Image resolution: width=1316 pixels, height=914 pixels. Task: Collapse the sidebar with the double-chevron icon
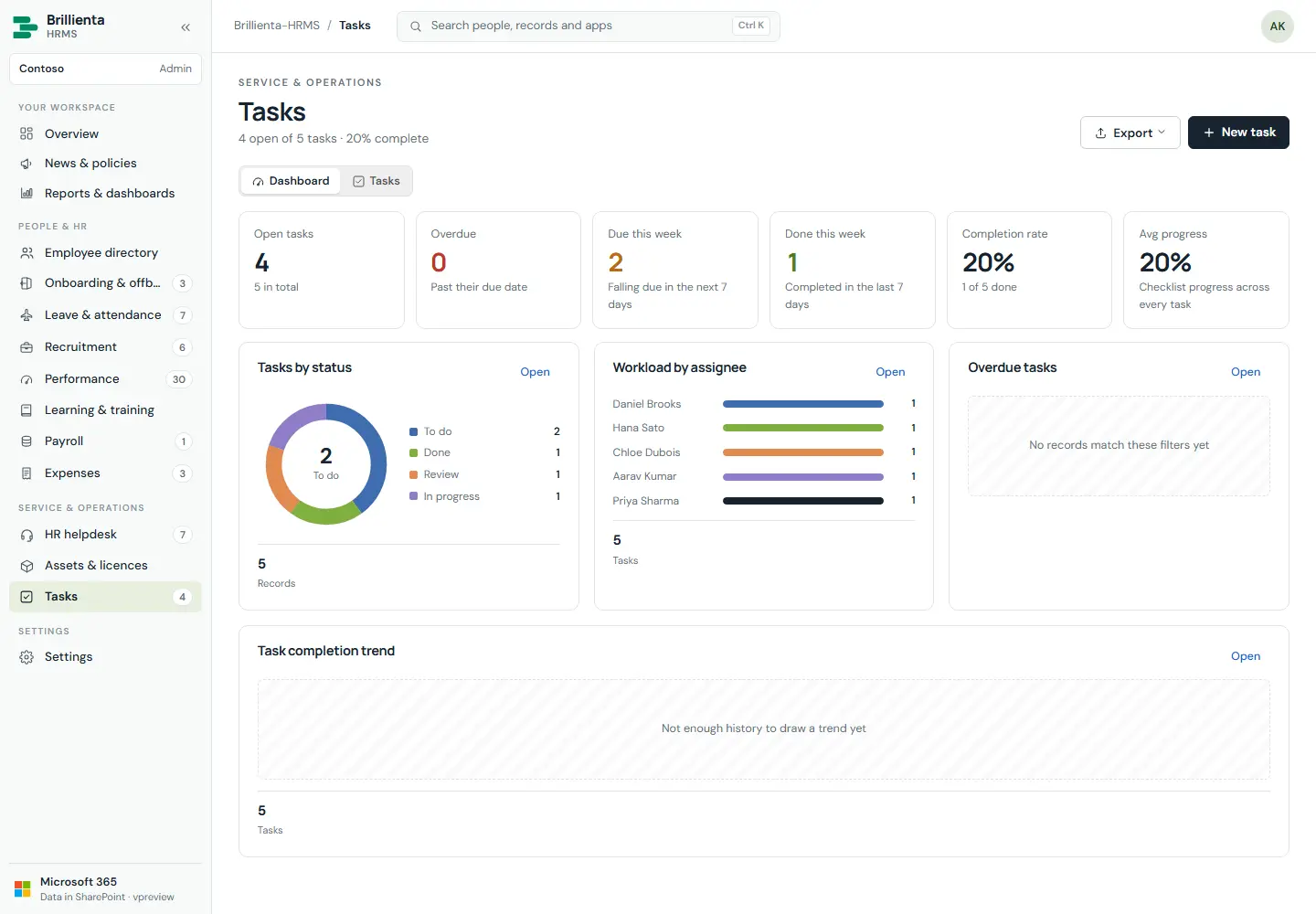pos(186,27)
